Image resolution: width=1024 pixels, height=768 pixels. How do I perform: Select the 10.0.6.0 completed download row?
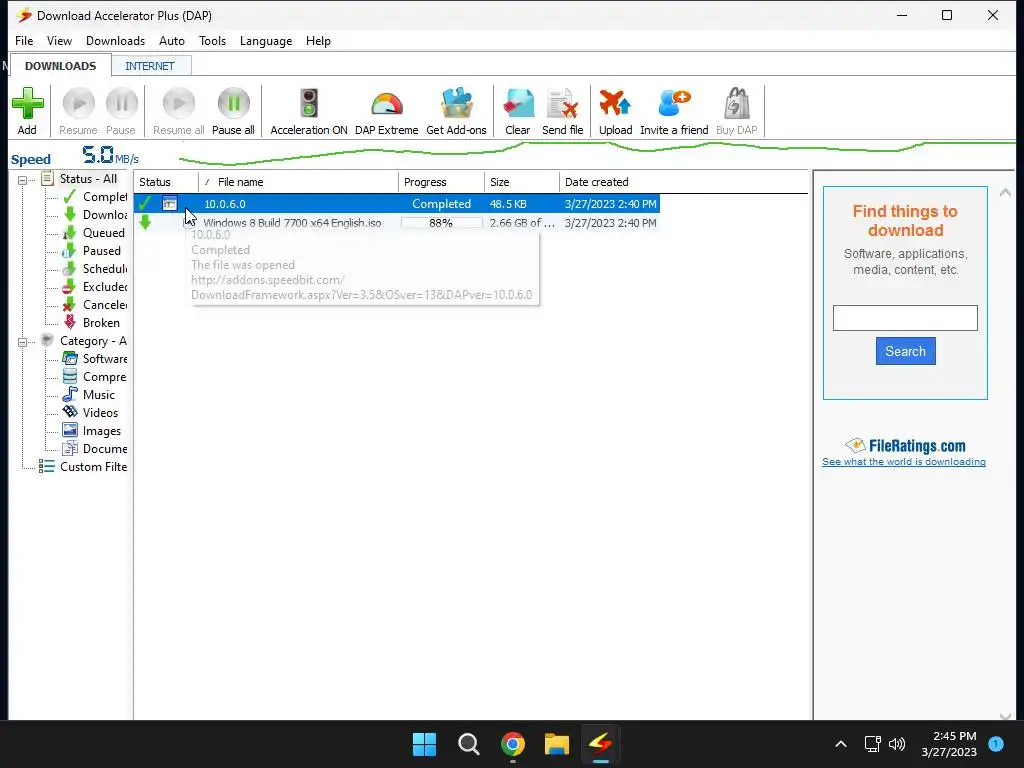[397, 204]
